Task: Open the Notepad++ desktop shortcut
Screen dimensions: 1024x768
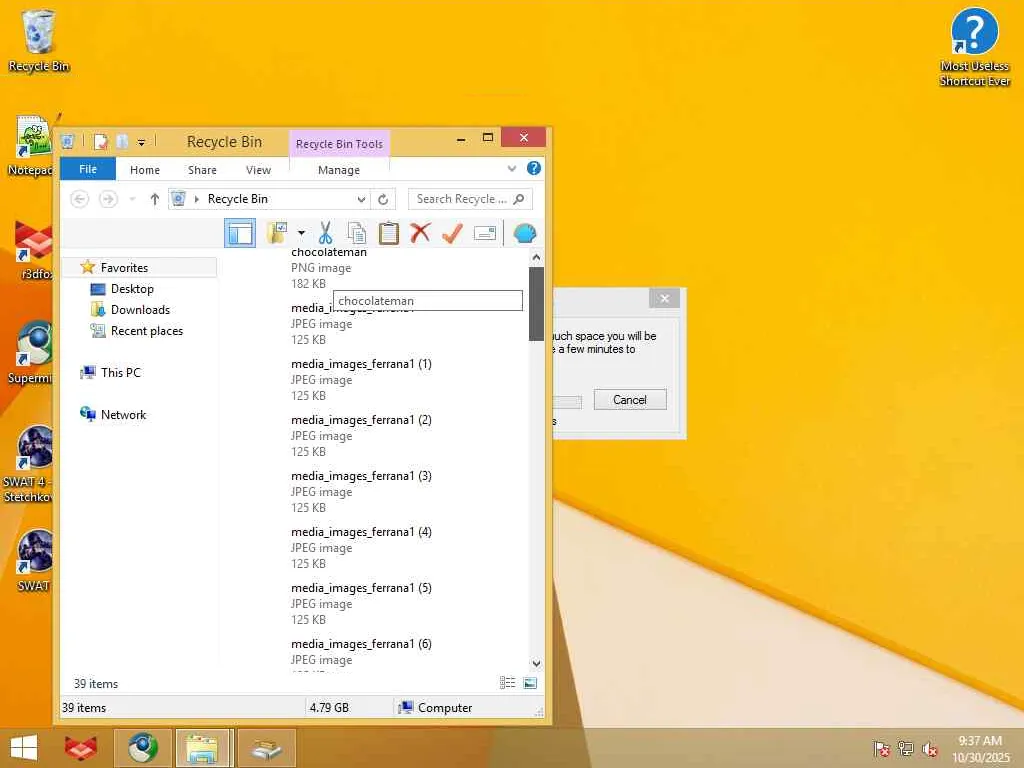Action: coord(31,145)
